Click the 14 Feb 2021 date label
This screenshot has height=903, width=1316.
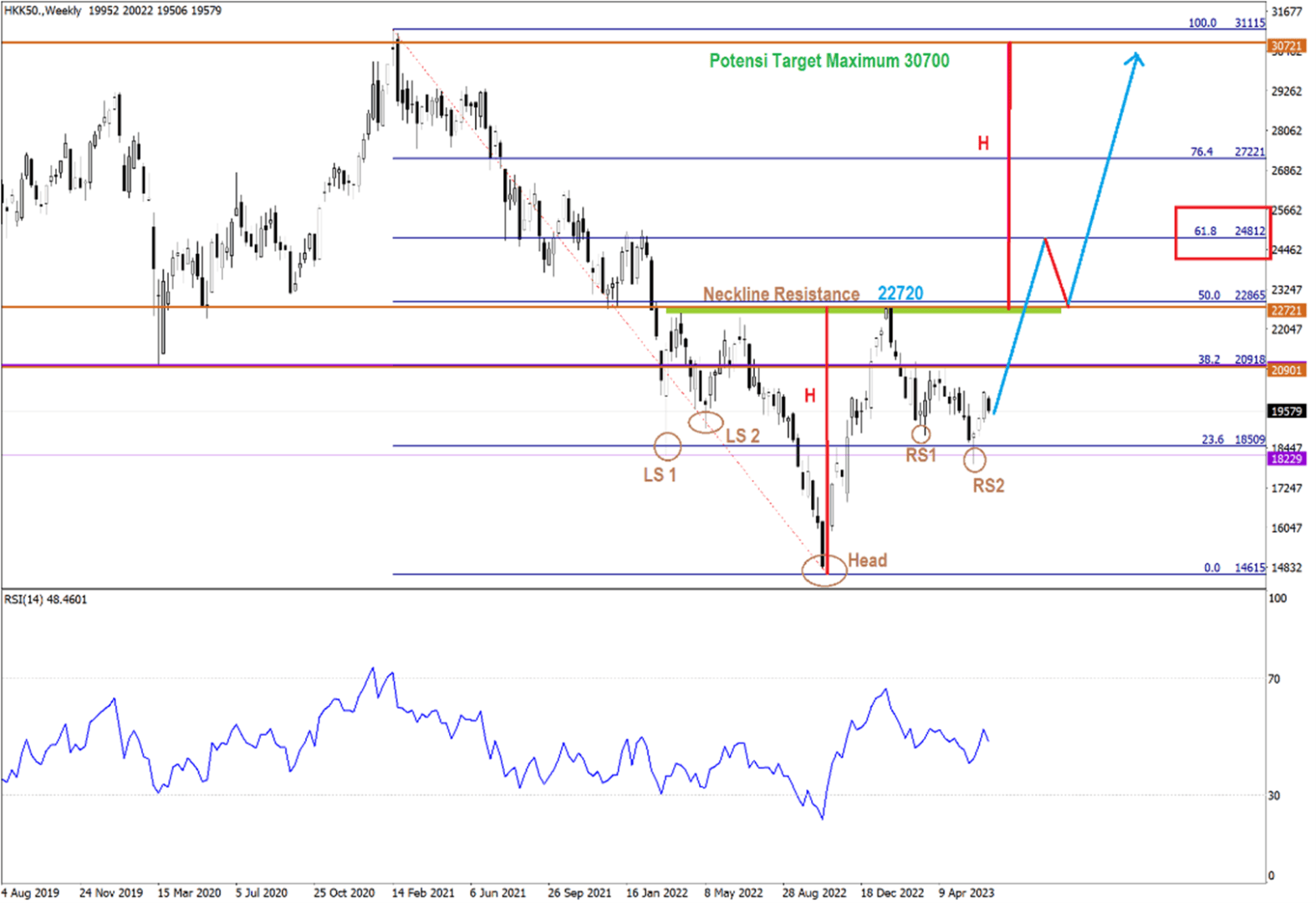pyautogui.click(x=423, y=892)
